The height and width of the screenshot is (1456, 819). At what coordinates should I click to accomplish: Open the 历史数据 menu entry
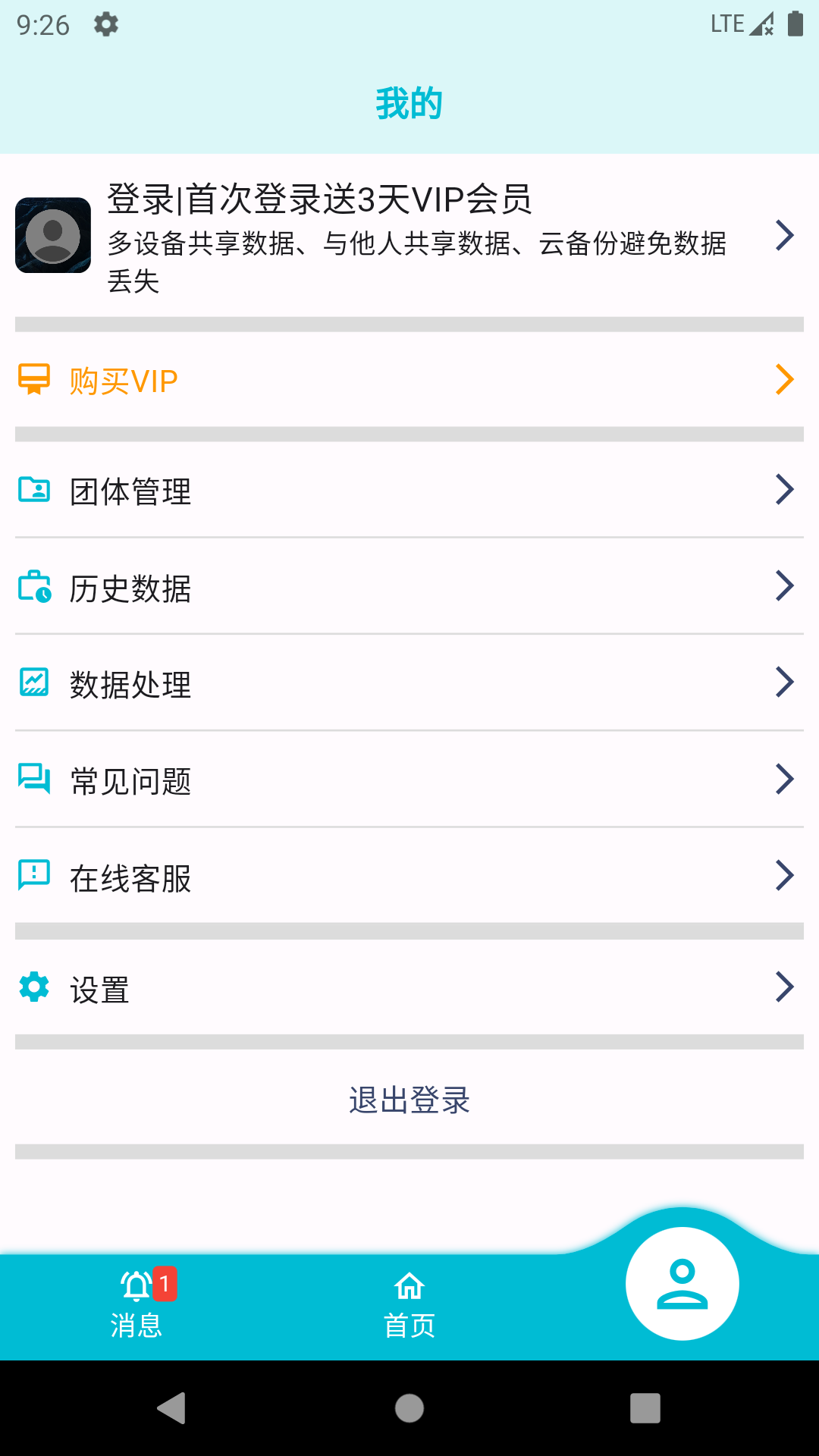130,588
